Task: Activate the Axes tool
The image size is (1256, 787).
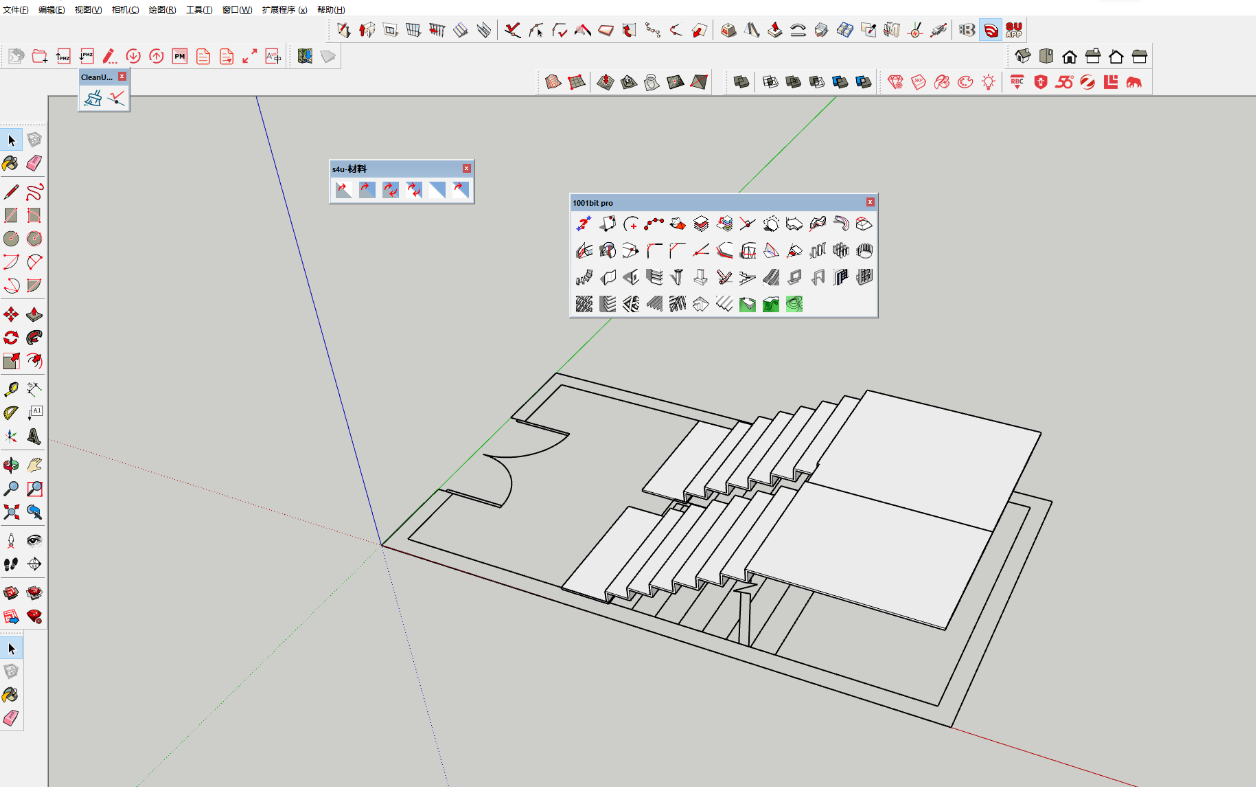Action: (11, 436)
